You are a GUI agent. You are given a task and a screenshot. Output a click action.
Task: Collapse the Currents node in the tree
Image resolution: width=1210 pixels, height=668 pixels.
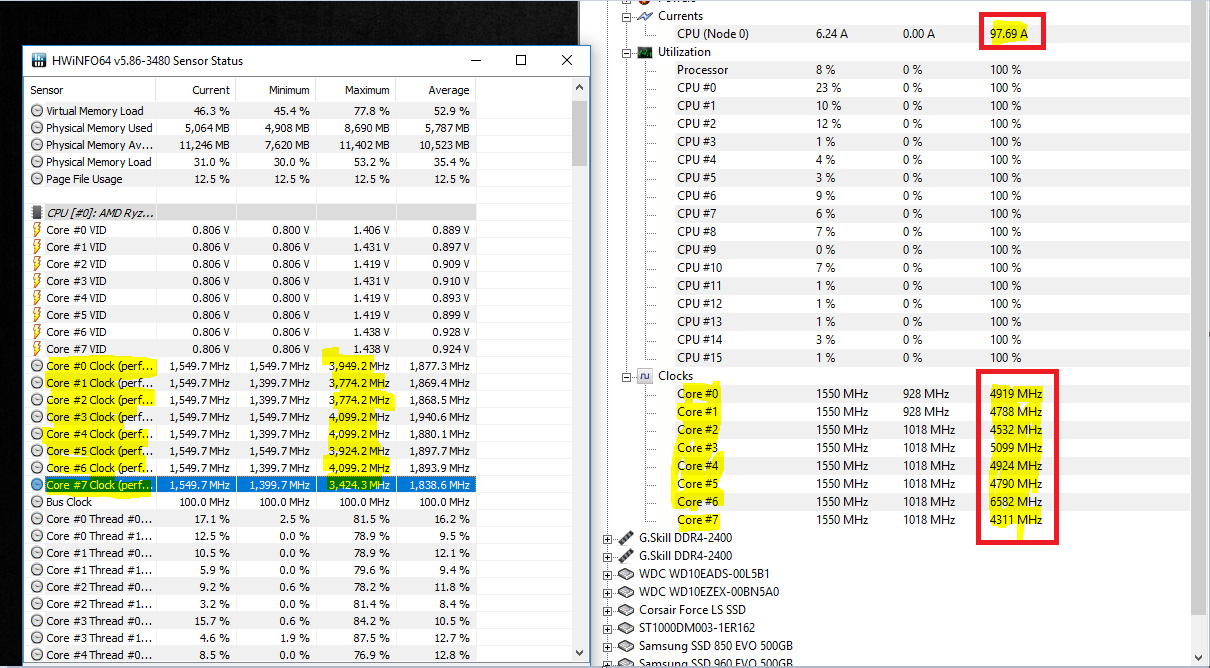pyautogui.click(x=626, y=16)
